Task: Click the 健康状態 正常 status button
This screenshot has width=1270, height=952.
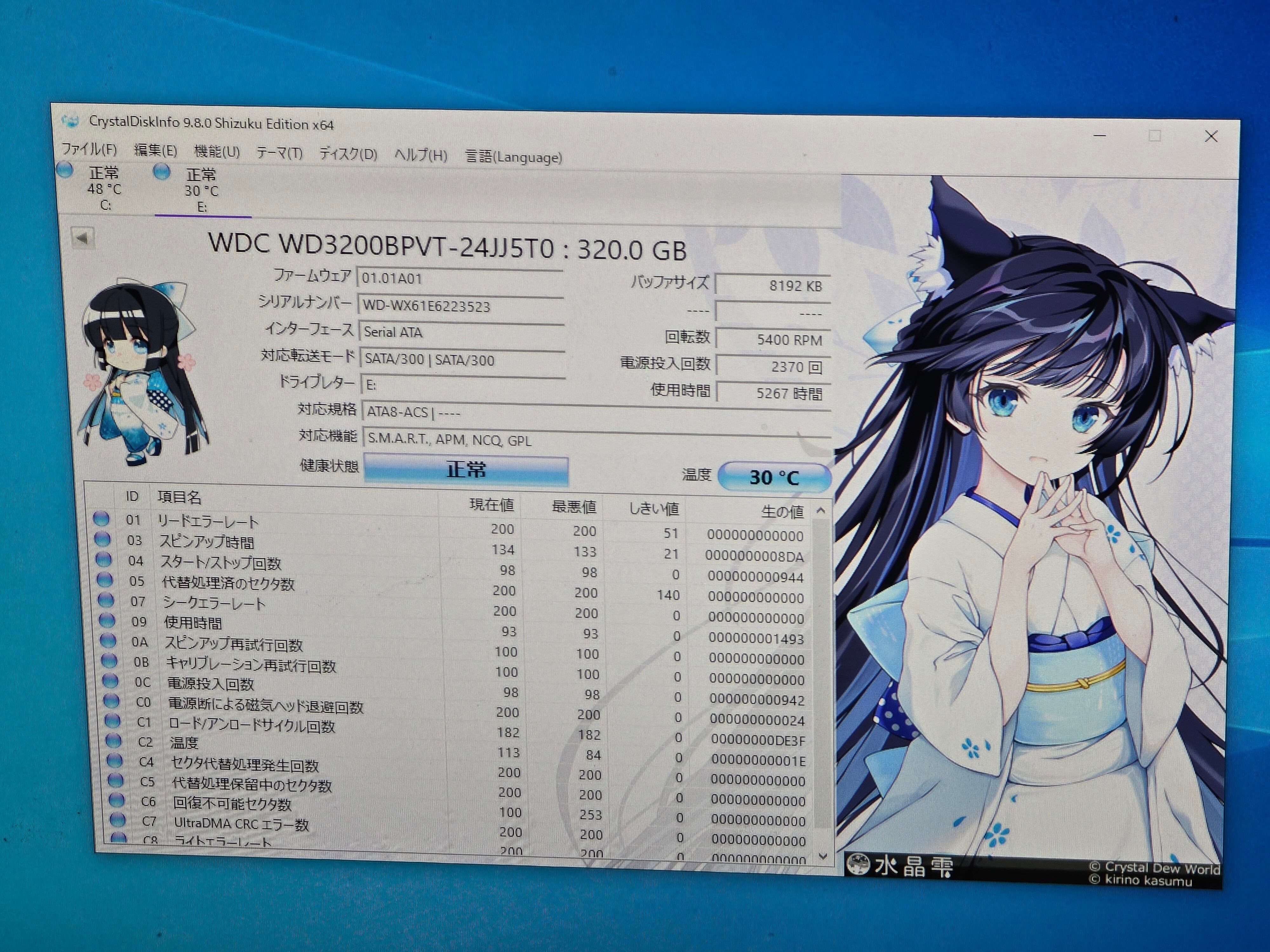Action: 466,471
